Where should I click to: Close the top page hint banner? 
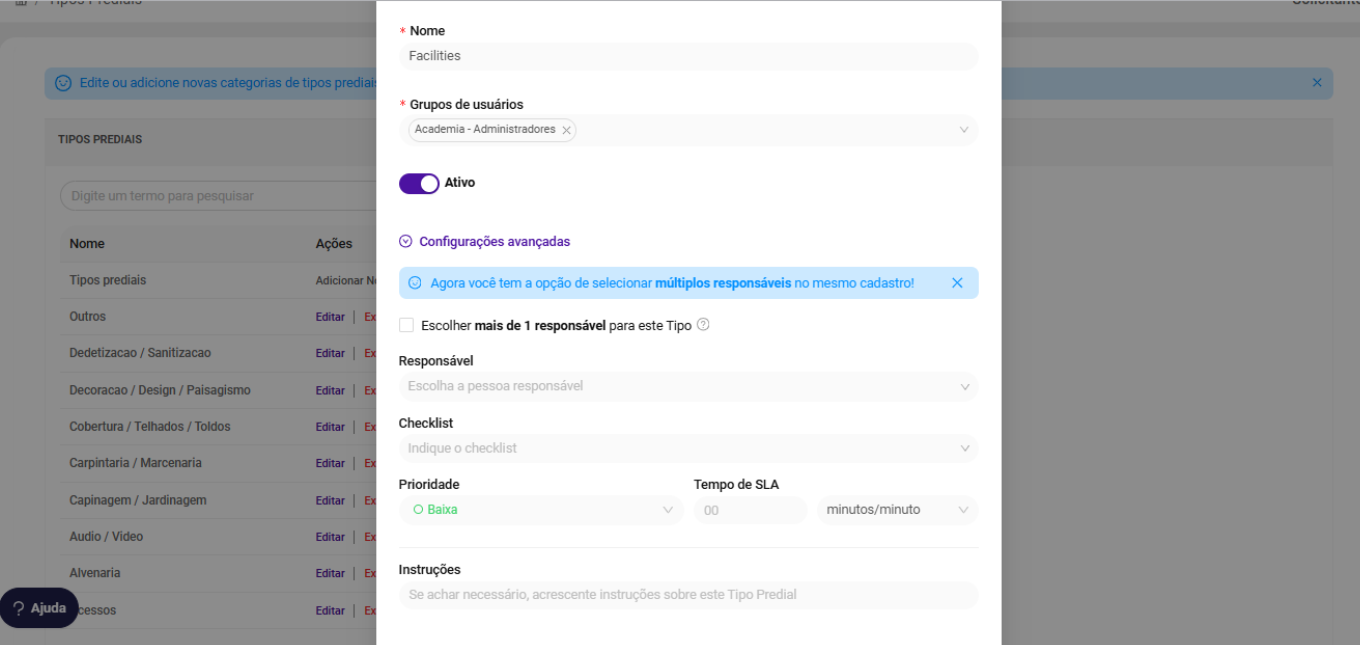tap(1317, 83)
